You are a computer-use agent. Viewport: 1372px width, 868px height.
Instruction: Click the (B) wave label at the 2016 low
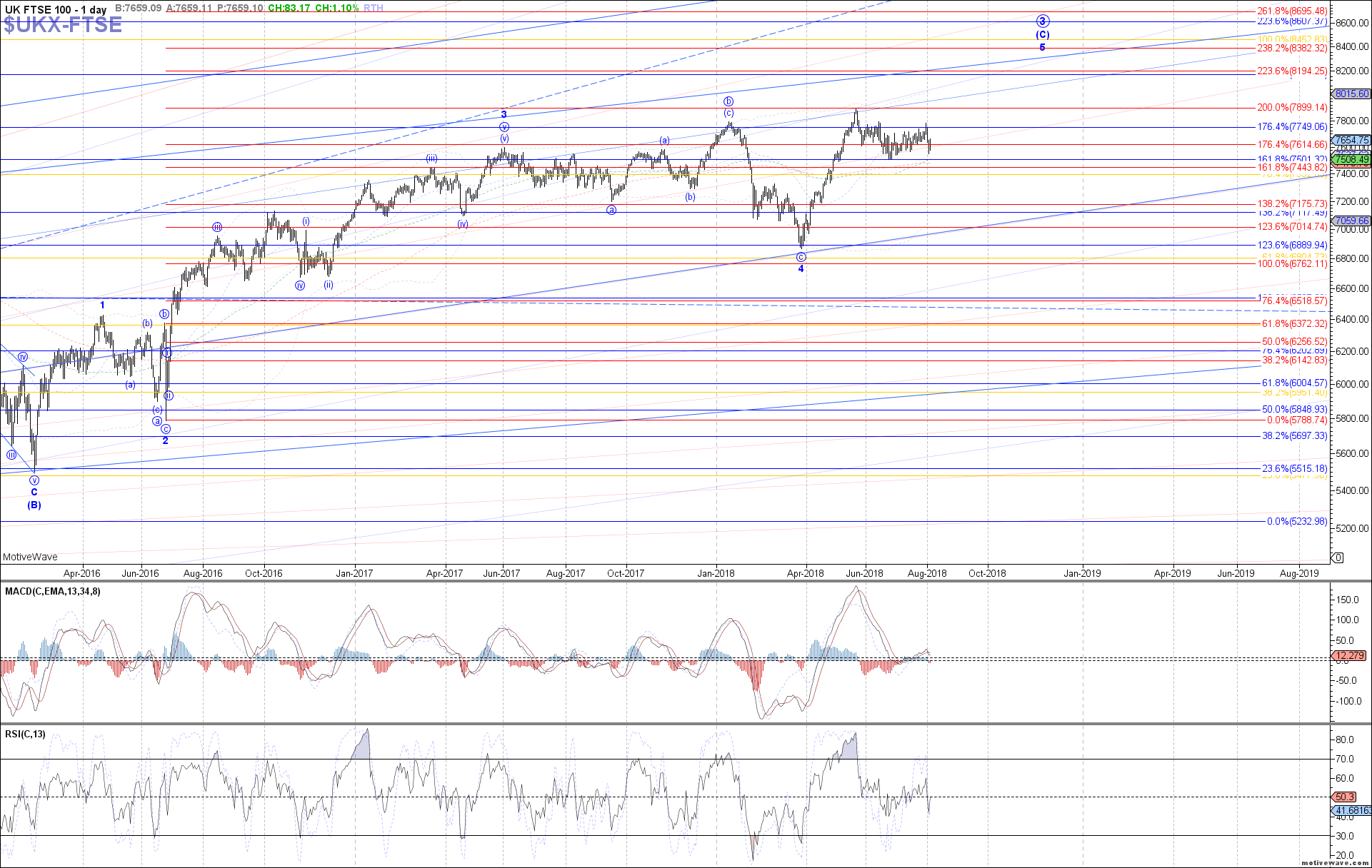click(x=34, y=505)
